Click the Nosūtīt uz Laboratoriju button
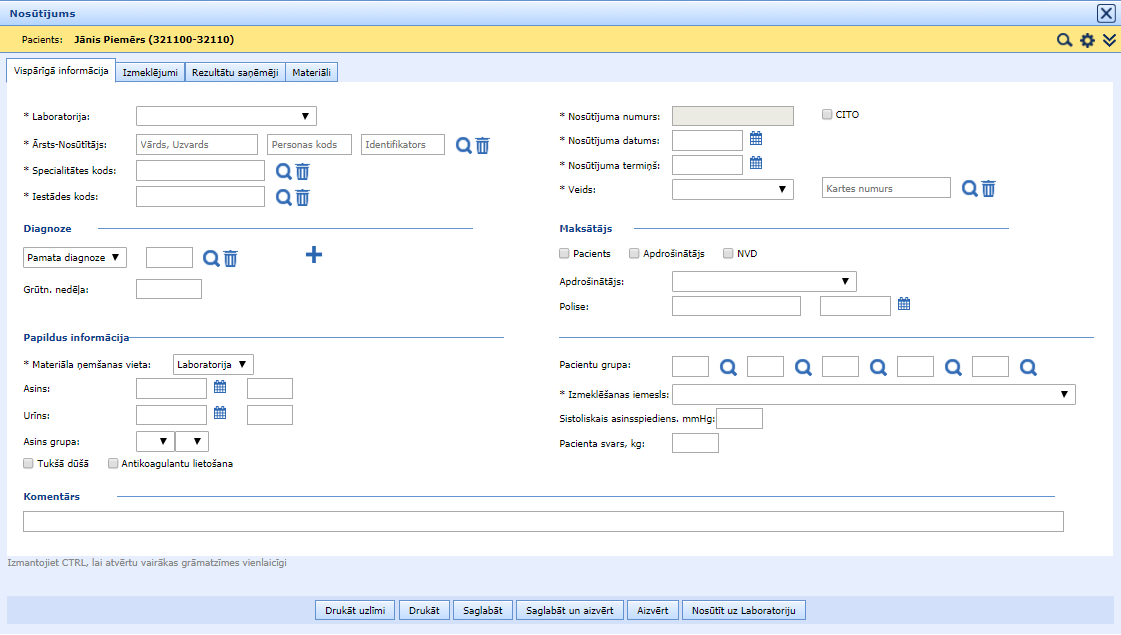Screen dimensions: 1121x635 [x=743, y=610]
